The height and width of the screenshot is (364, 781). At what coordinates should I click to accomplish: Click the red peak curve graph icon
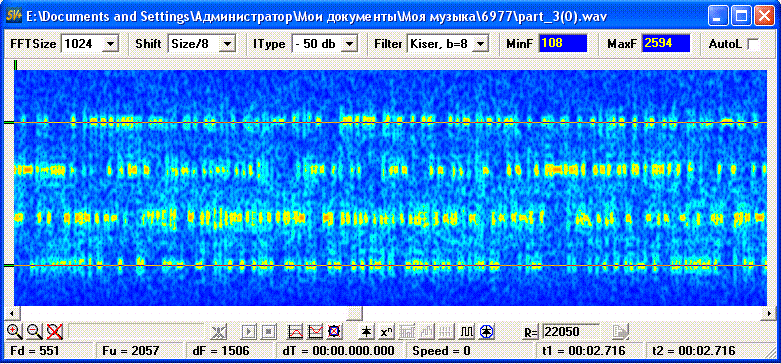pos(296,331)
